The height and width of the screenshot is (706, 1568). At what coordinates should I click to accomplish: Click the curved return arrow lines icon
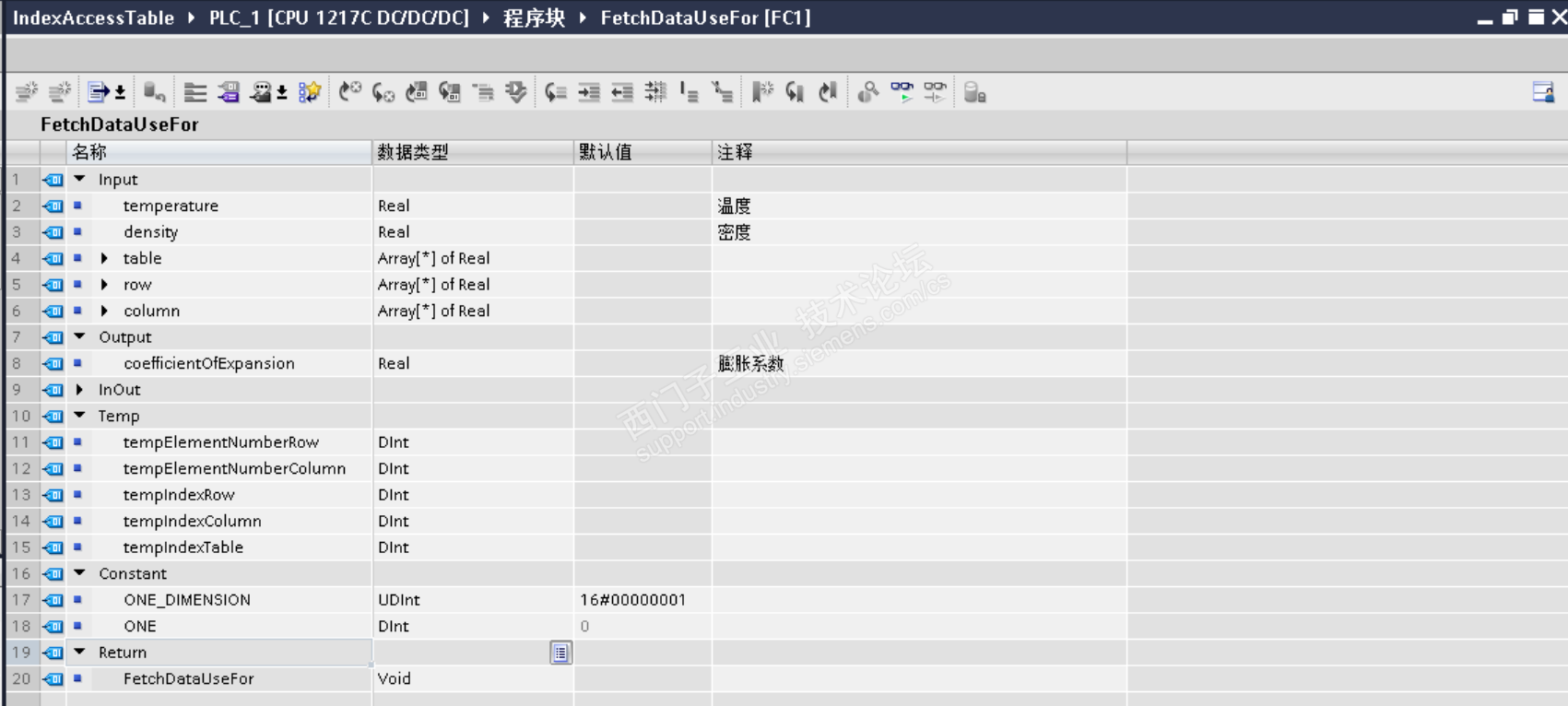555,92
